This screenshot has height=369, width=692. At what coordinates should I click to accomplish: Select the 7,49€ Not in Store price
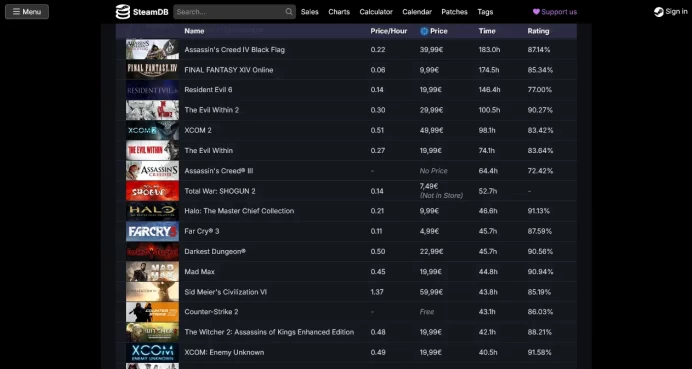[441, 191]
